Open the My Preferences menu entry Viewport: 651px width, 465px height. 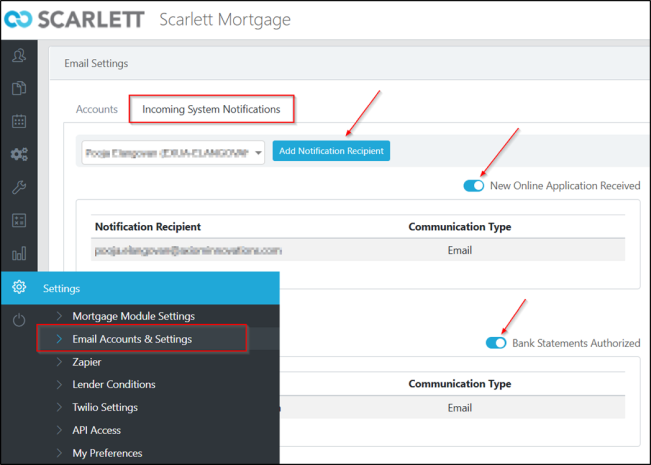(107, 453)
